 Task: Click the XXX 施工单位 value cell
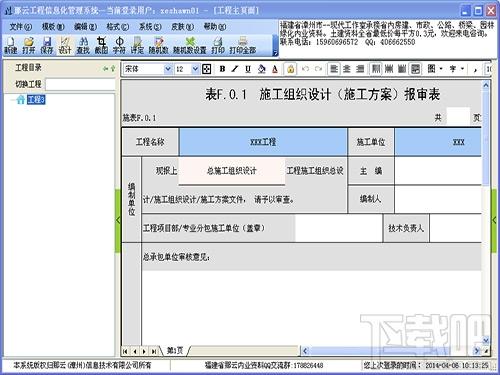pos(438,142)
